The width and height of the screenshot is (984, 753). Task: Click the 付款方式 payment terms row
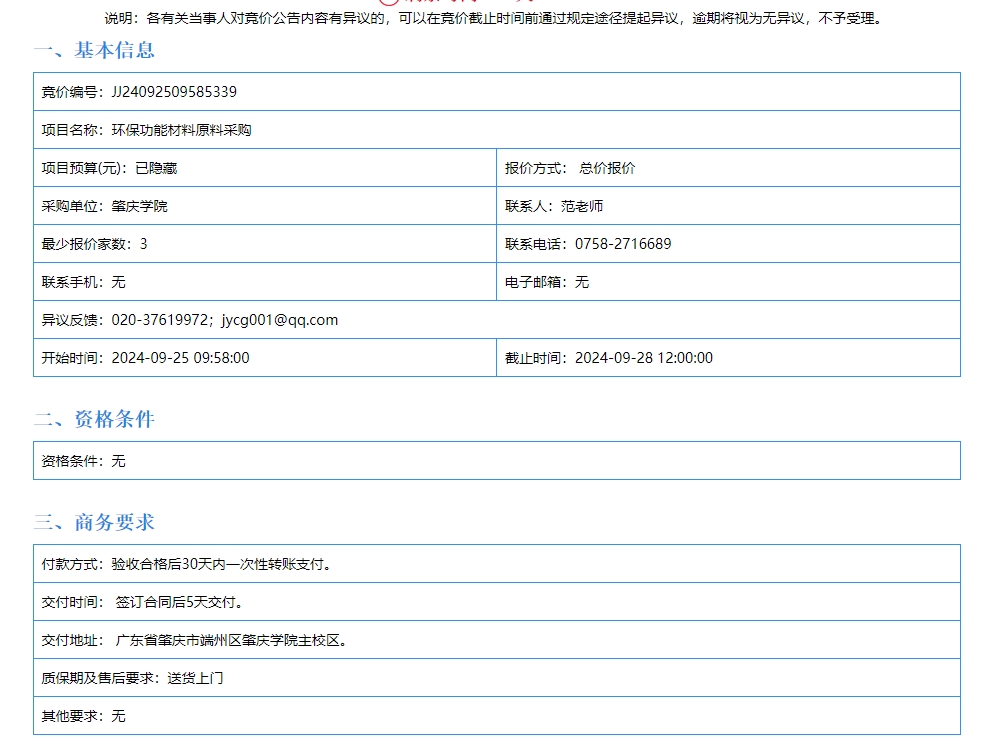point(186,564)
